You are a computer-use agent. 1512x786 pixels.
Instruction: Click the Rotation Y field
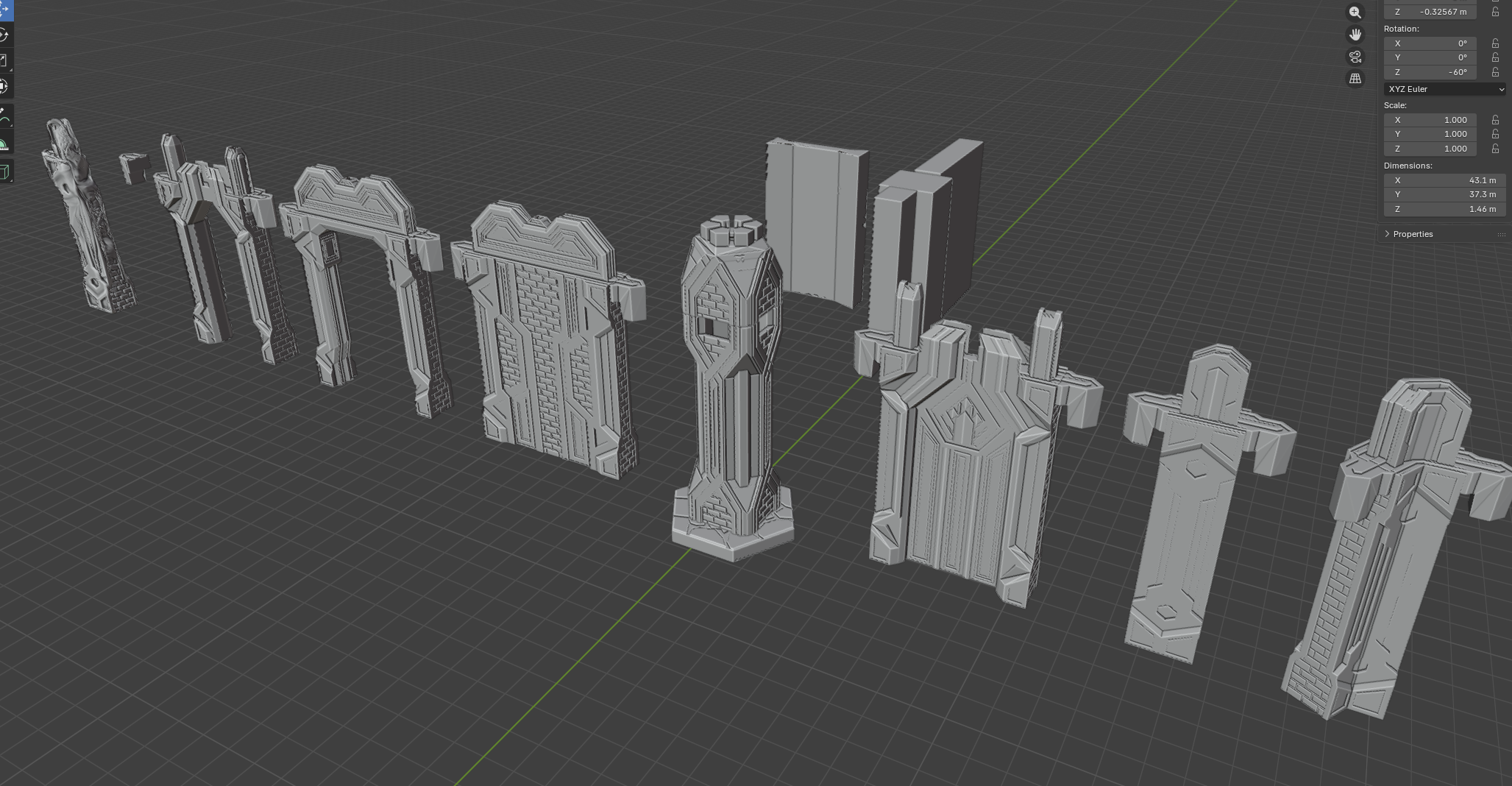[1430, 57]
